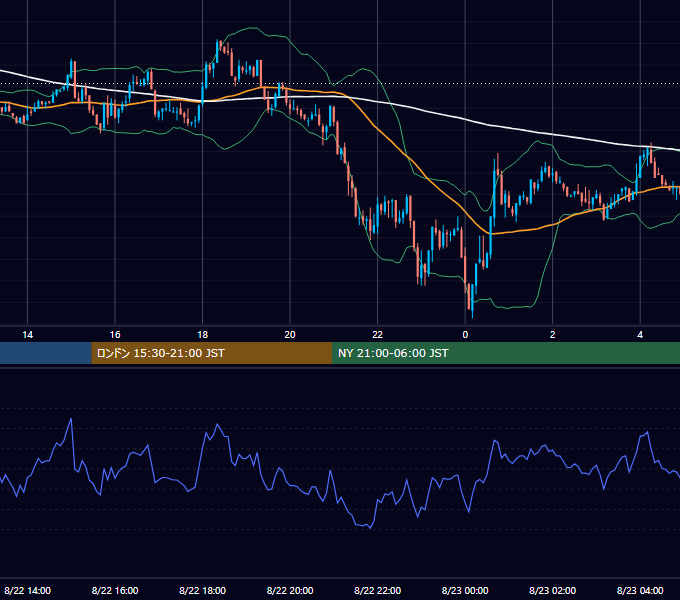
Task: Click the 18 hour label on price chart axis
Action: [203, 335]
